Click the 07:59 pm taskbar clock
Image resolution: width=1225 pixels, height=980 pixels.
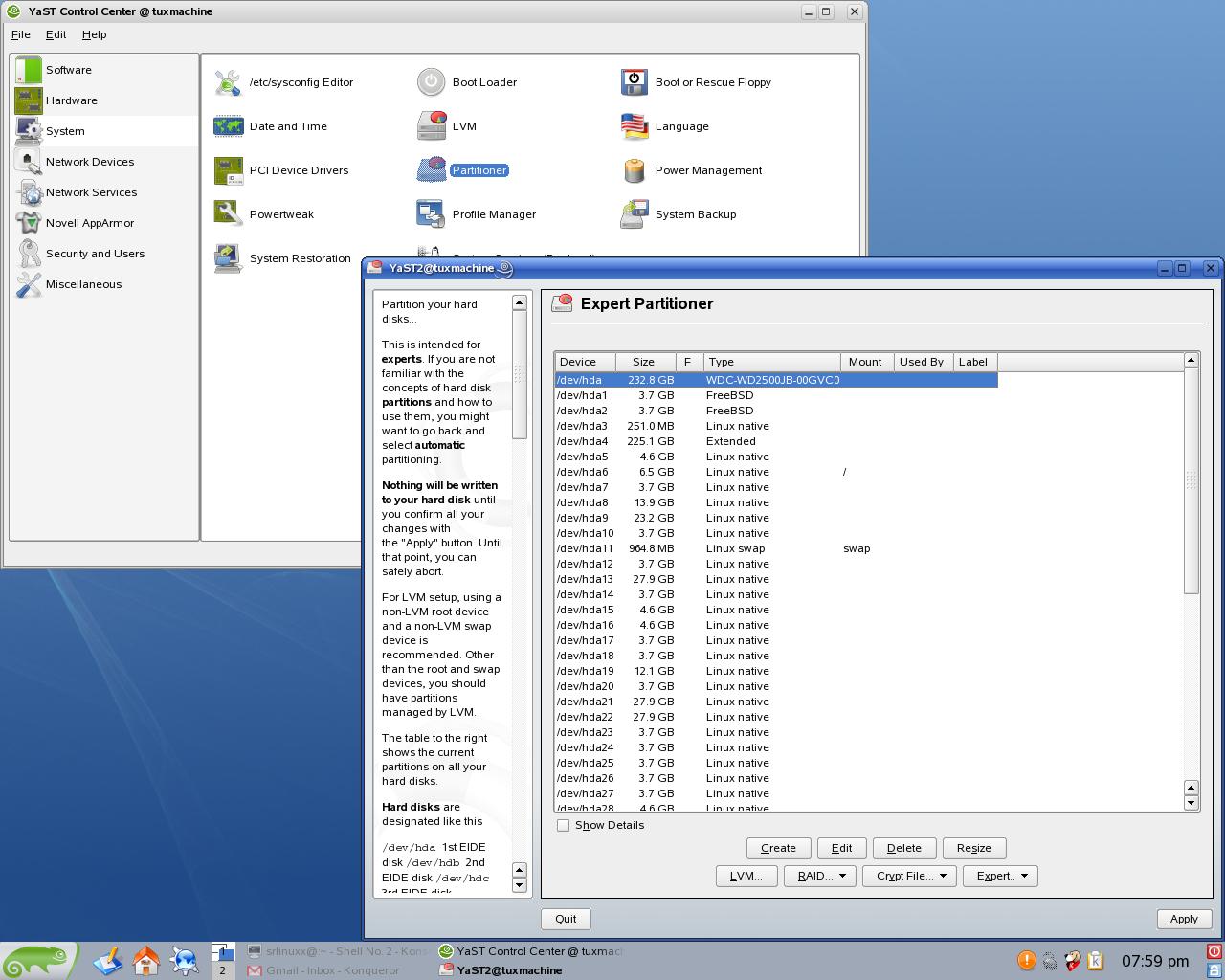1155,961
